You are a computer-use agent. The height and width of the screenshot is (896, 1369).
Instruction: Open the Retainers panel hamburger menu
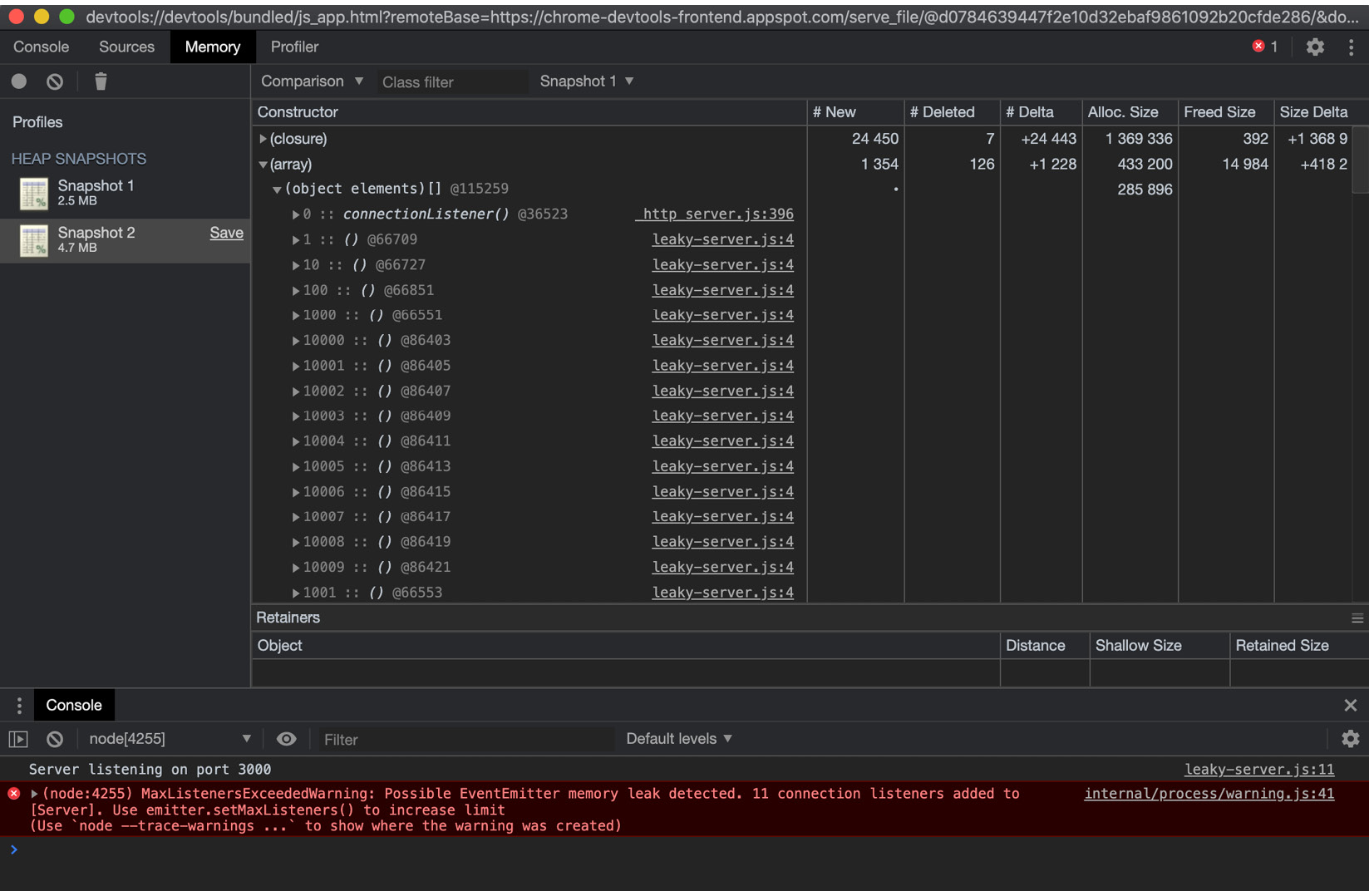1358,617
